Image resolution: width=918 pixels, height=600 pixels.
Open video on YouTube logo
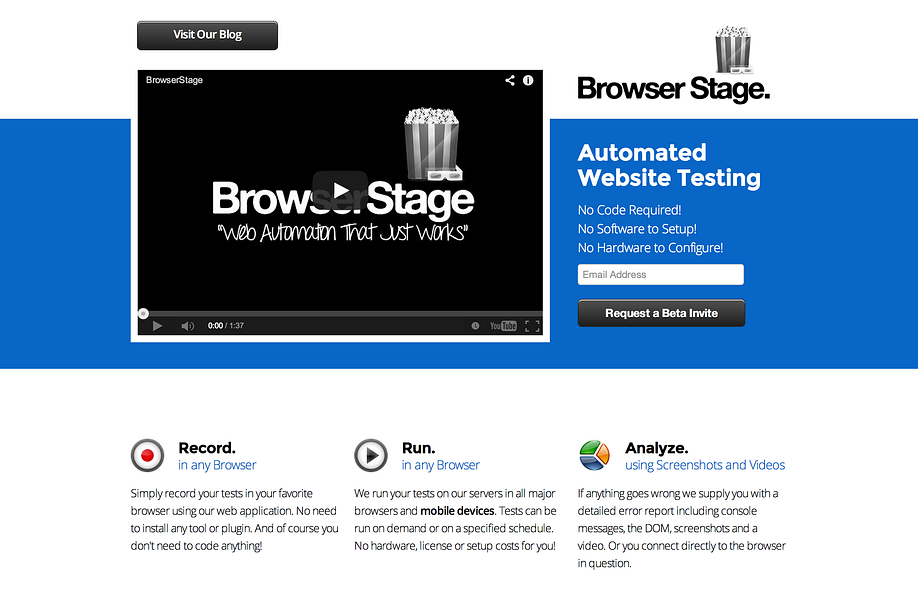(503, 326)
